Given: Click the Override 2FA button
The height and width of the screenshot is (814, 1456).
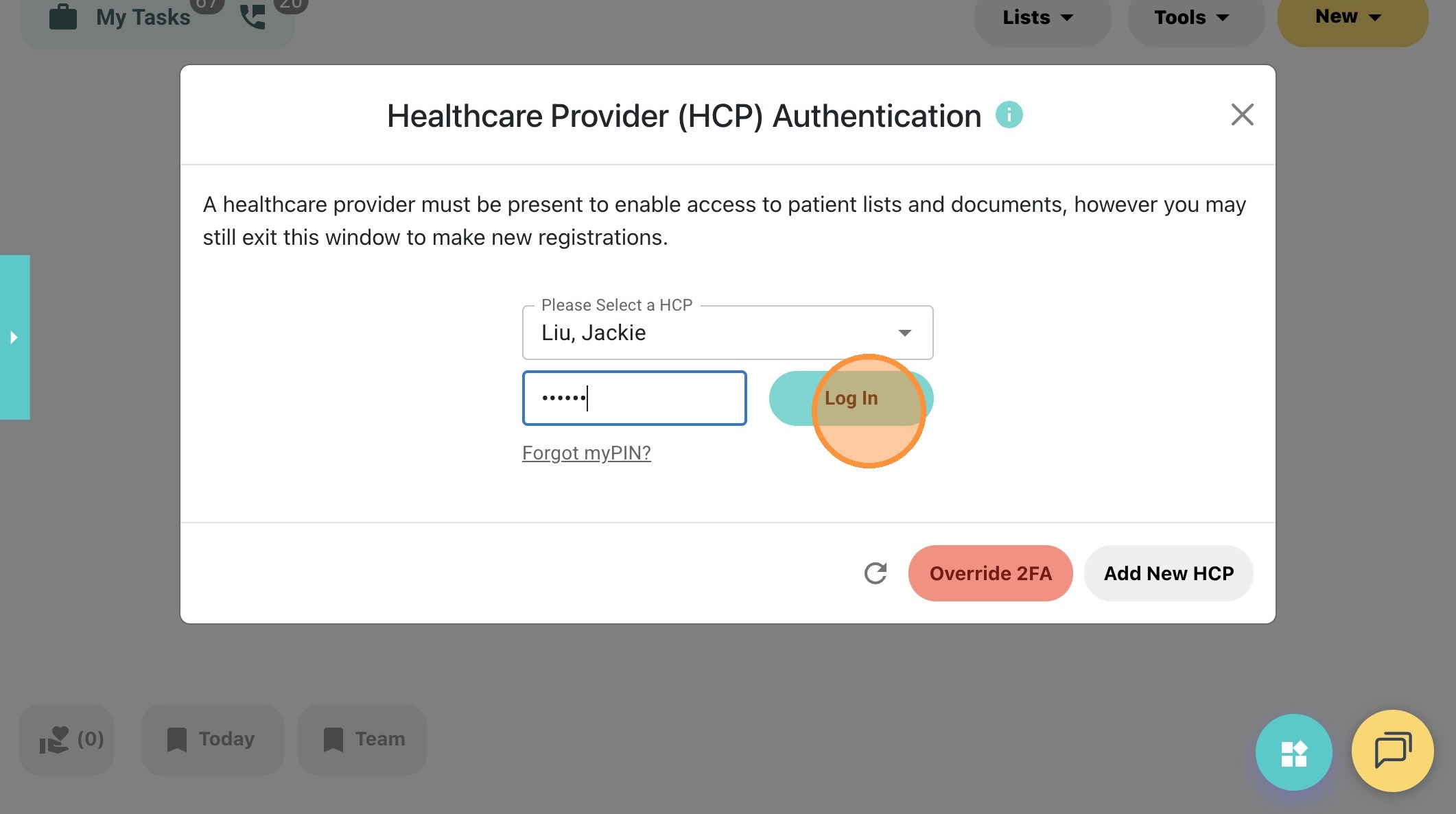Looking at the screenshot, I should [x=990, y=573].
